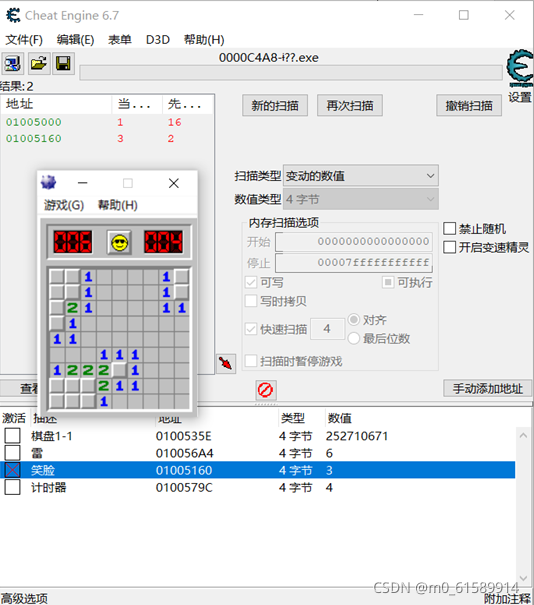Click the Minesweeper smiley face button

(x=119, y=243)
